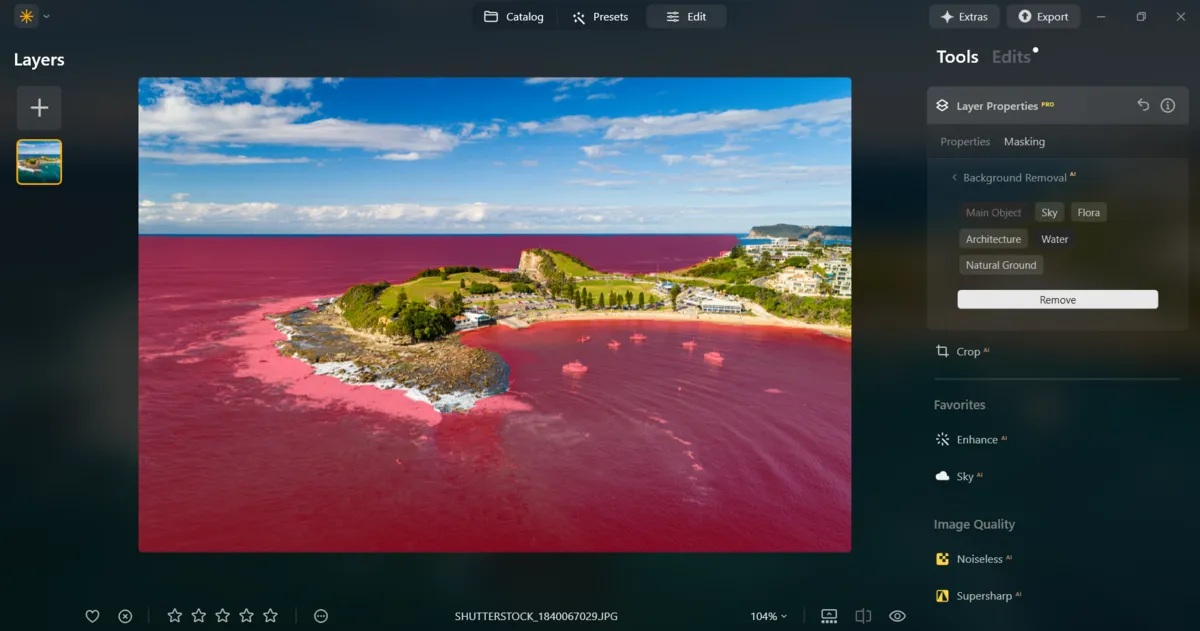Click the info icon in Layer Properties
This screenshot has height=631, width=1200.
(x=1168, y=105)
